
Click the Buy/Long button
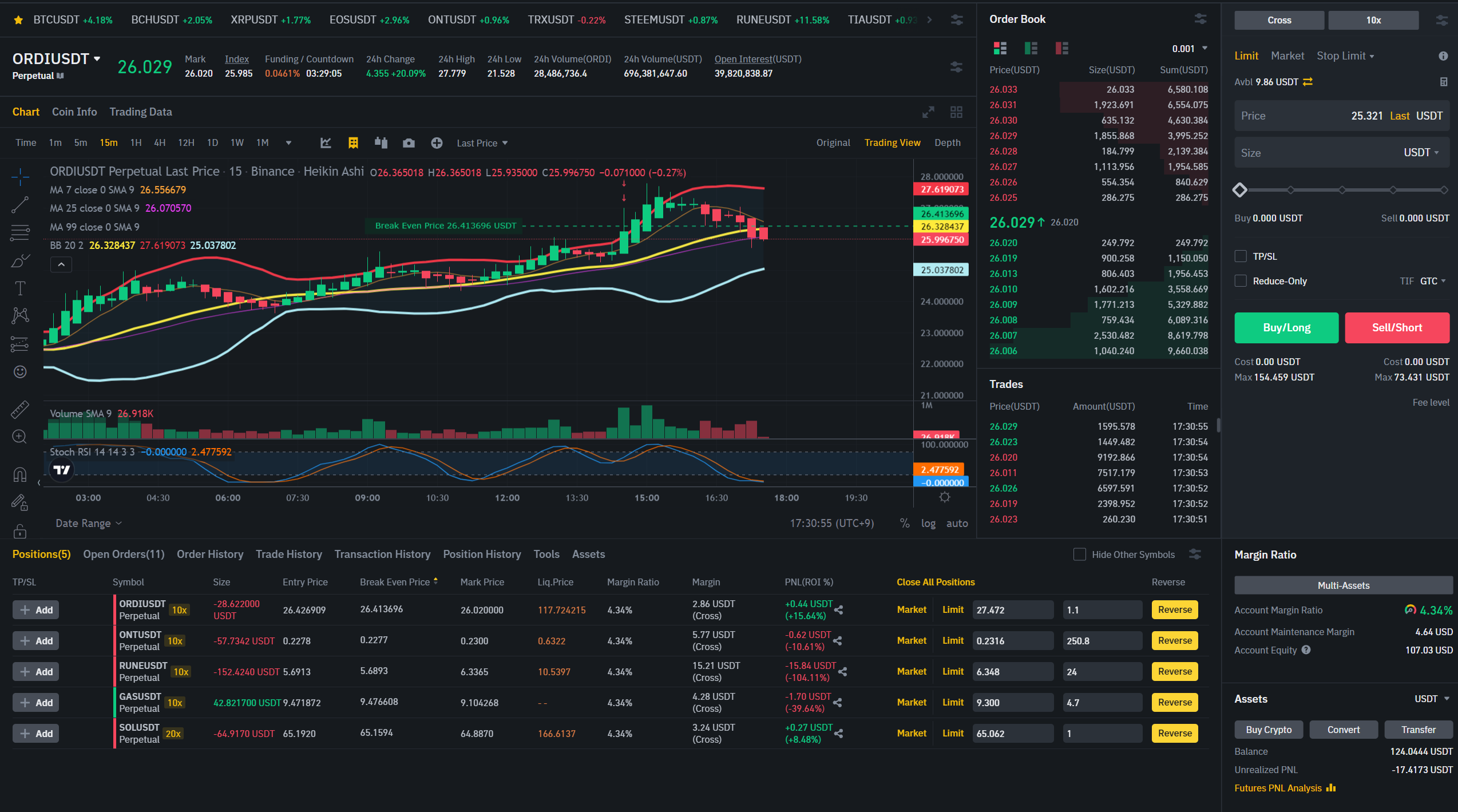coord(1286,328)
